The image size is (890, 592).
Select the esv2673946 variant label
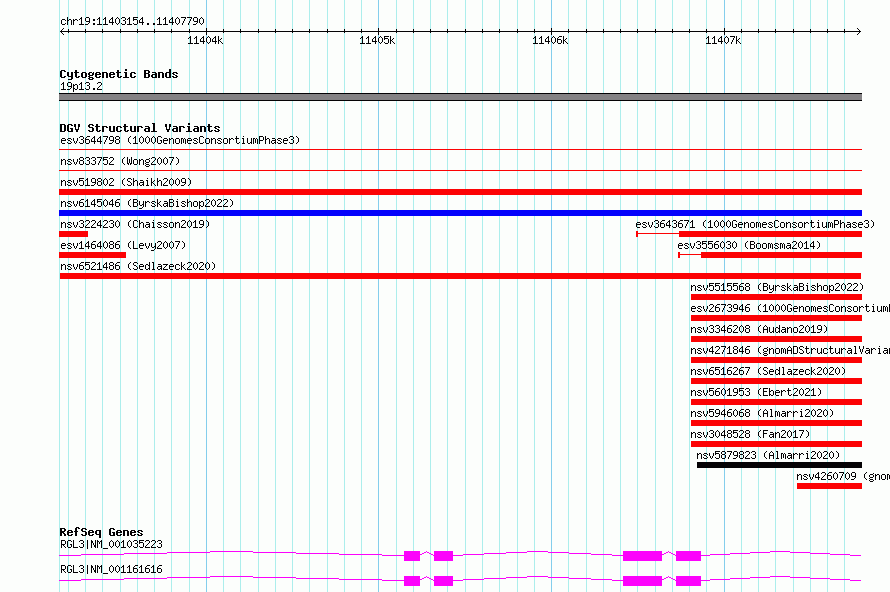pos(790,308)
